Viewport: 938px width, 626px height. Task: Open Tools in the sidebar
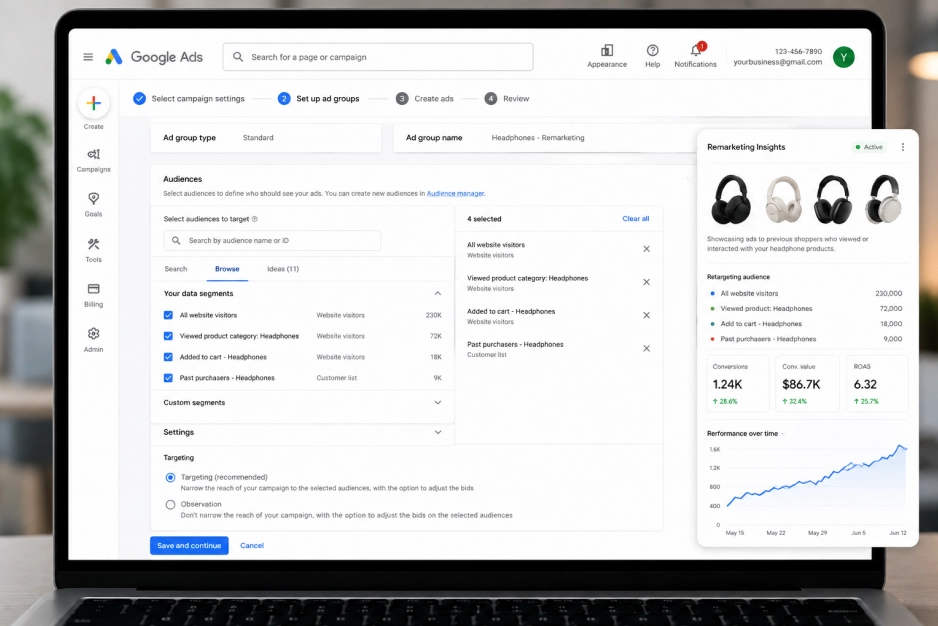click(x=93, y=250)
